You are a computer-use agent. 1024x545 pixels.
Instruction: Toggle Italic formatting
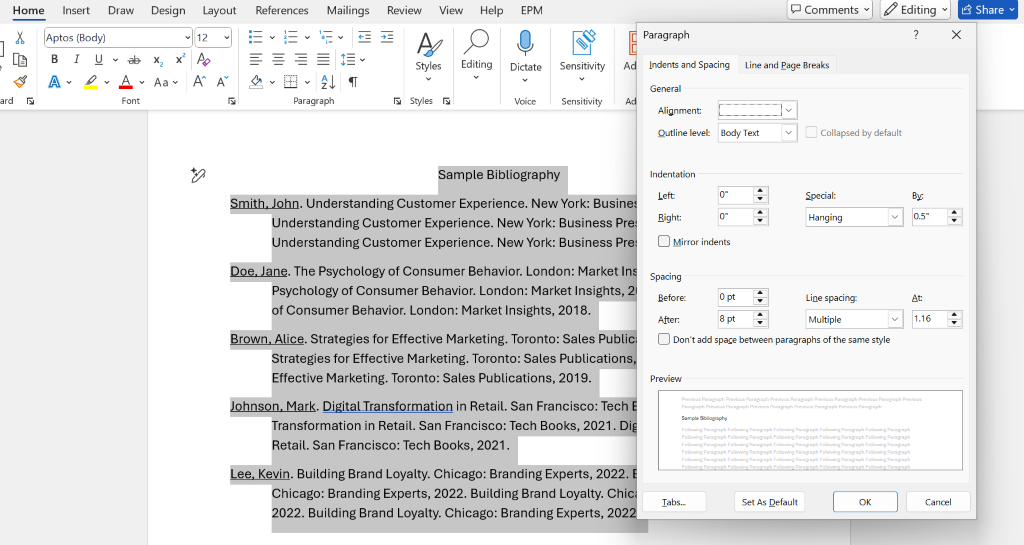click(x=76, y=59)
